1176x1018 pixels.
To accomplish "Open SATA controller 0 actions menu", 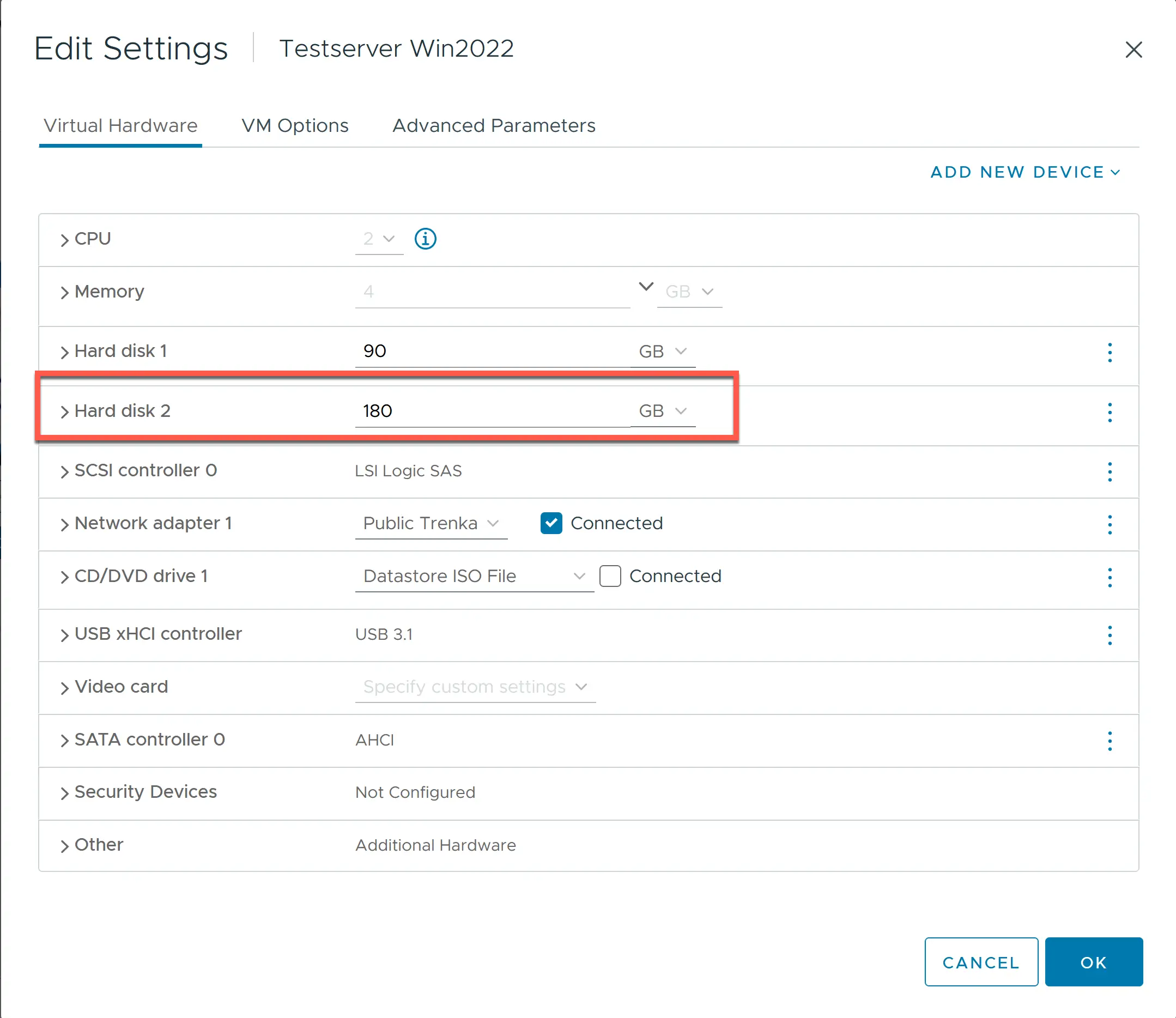I will pos(1110,741).
